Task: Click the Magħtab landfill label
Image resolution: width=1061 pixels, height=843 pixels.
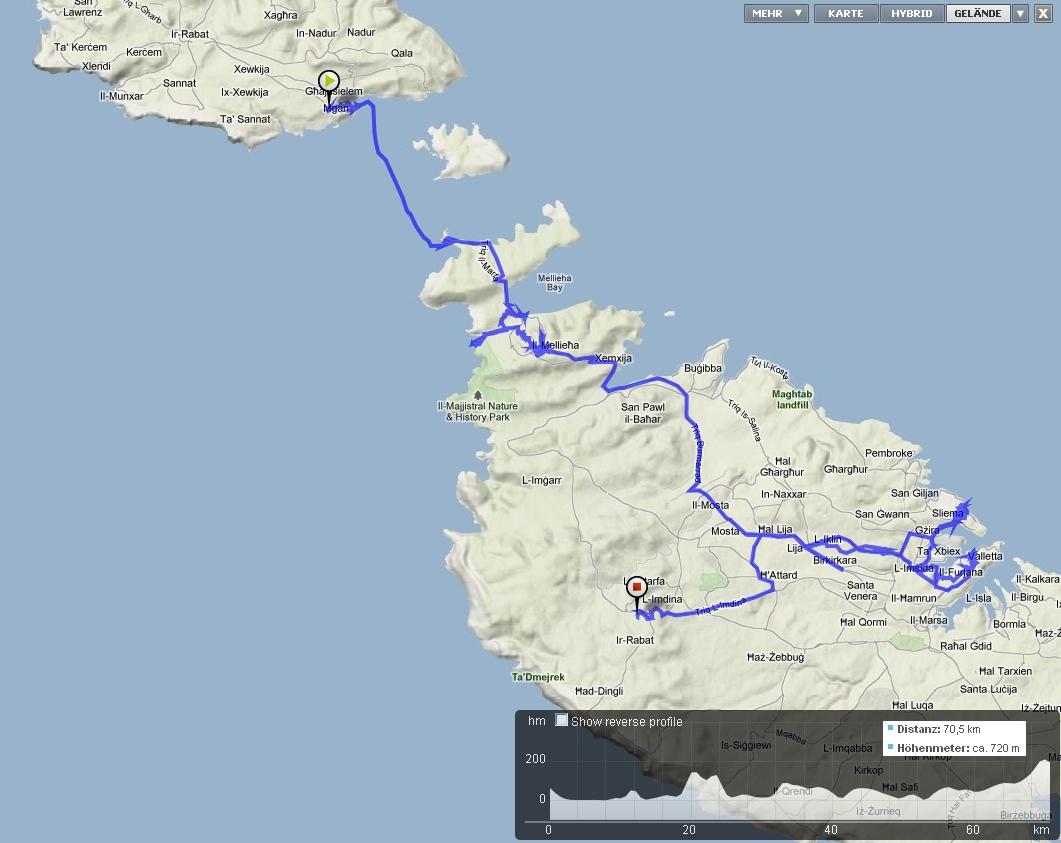Action: pos(792,399)
